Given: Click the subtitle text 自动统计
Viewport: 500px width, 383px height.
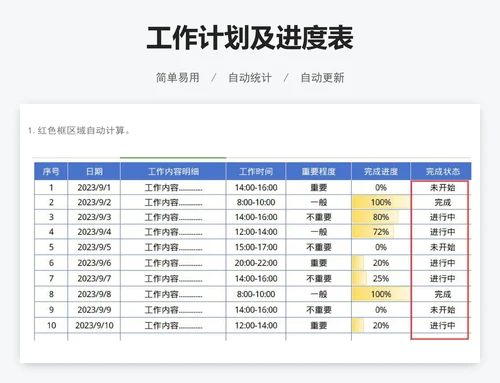Looking at the screenshot, I should [x=250, y=78].
